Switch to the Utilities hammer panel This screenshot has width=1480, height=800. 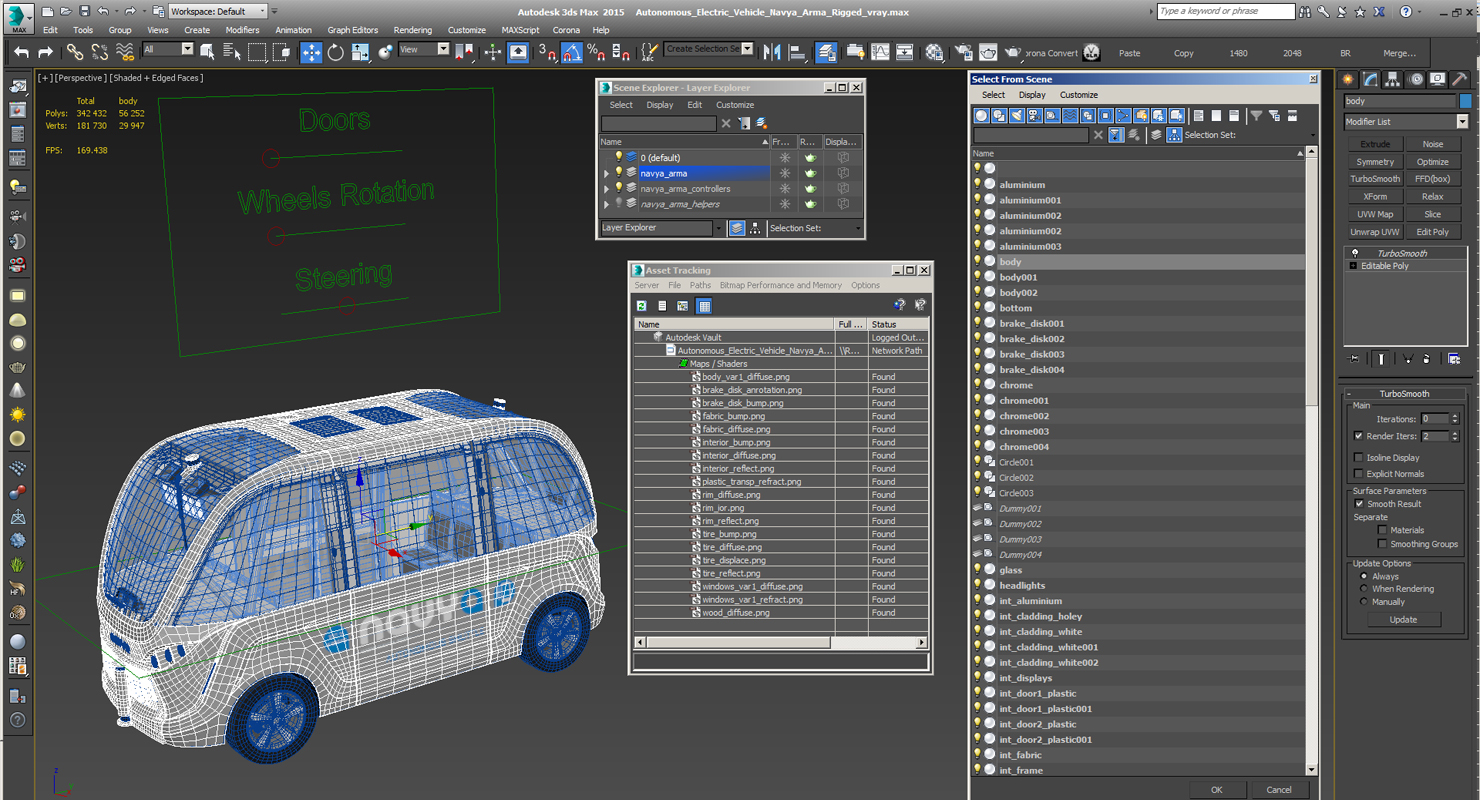coord(1461,79)
